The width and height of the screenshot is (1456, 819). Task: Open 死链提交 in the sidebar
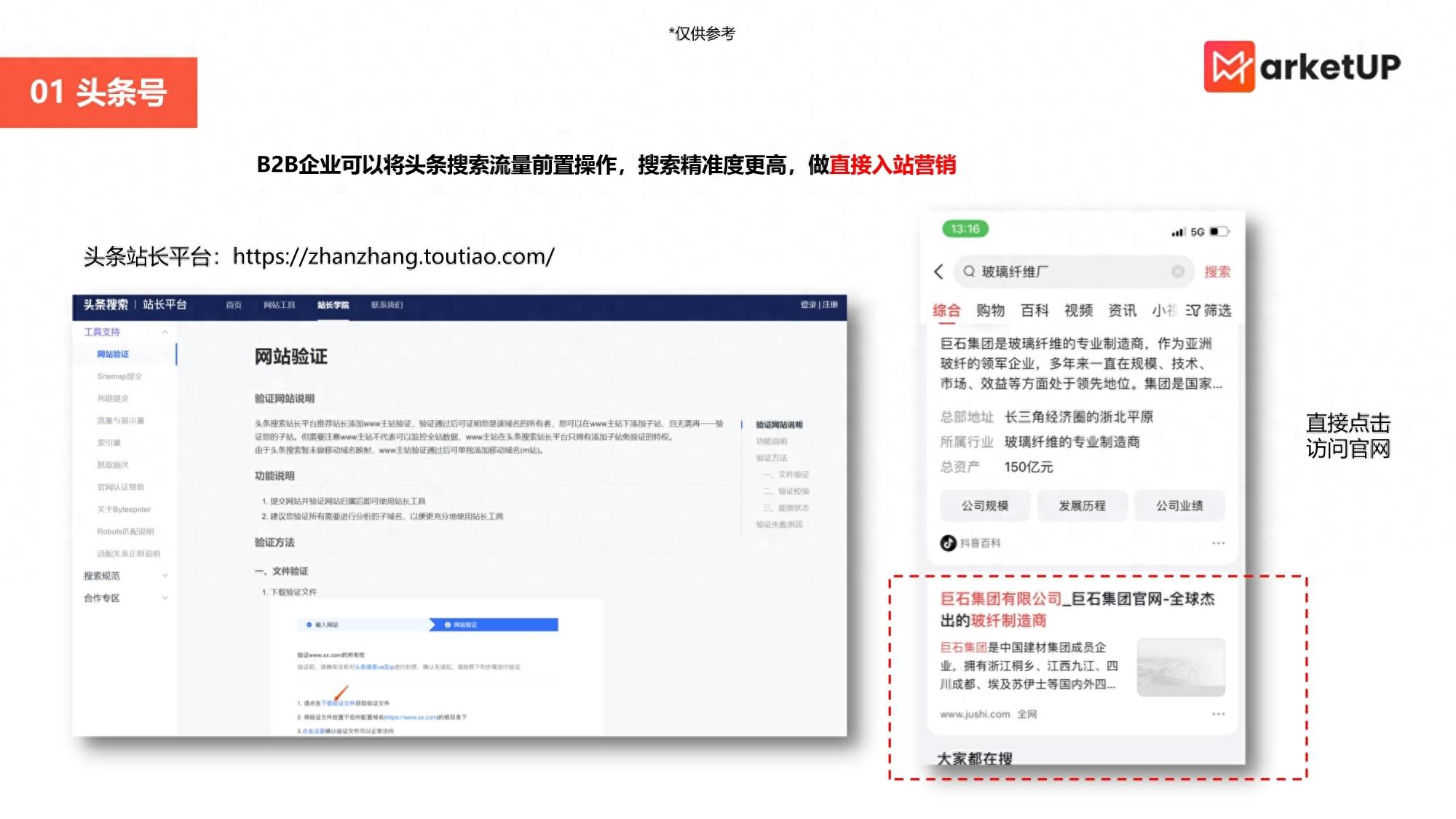(113, 399)
